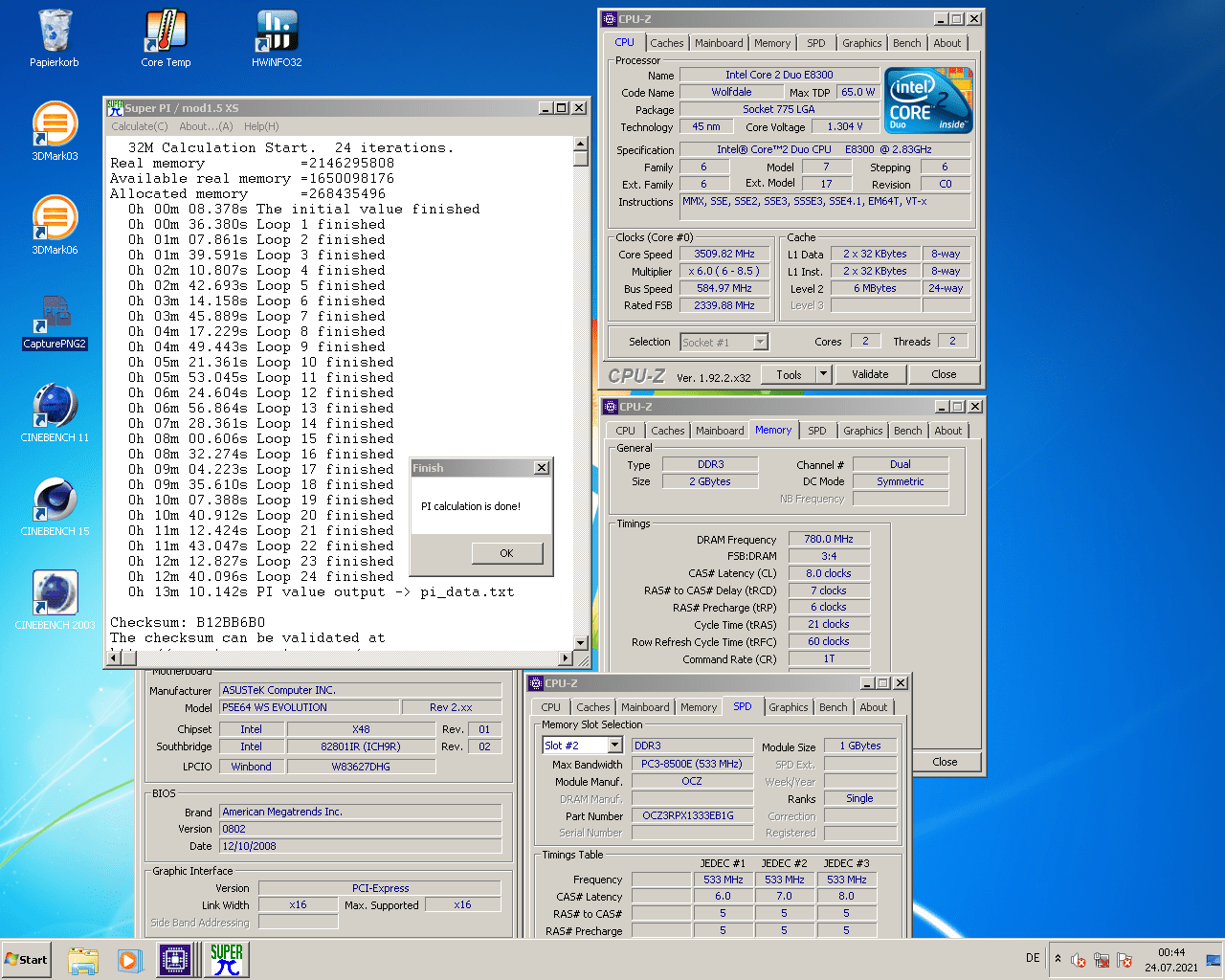The height and width of the screenshot is (980, 1225).
Task: Open the HWiNFO32 desktop shortcut
Action: point(277,38)
